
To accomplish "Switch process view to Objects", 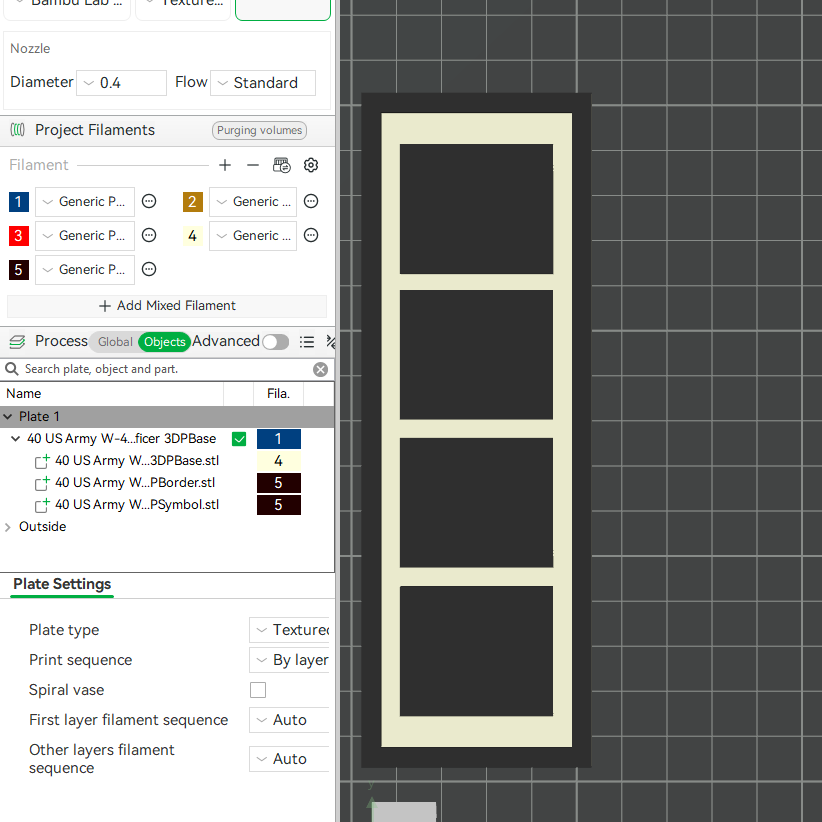I will click(x=165, y=342).
